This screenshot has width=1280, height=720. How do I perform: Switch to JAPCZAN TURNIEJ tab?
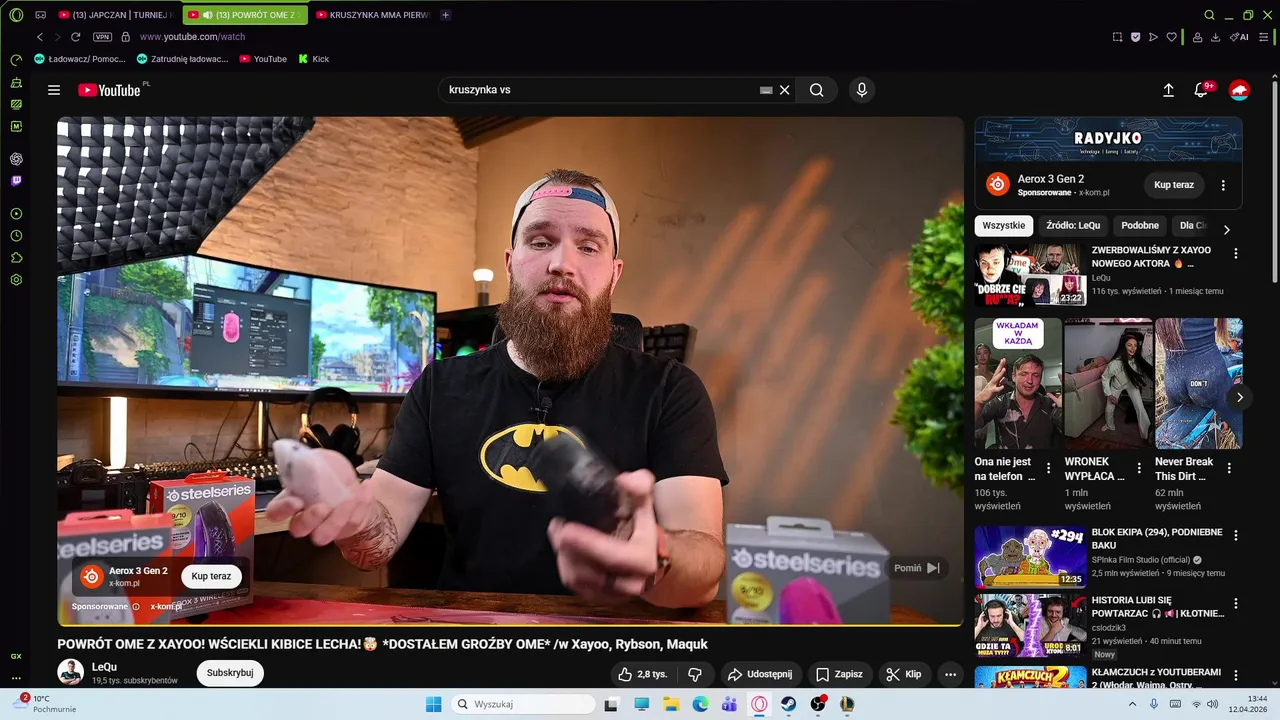pyautogui.click(x=115, y=15)
